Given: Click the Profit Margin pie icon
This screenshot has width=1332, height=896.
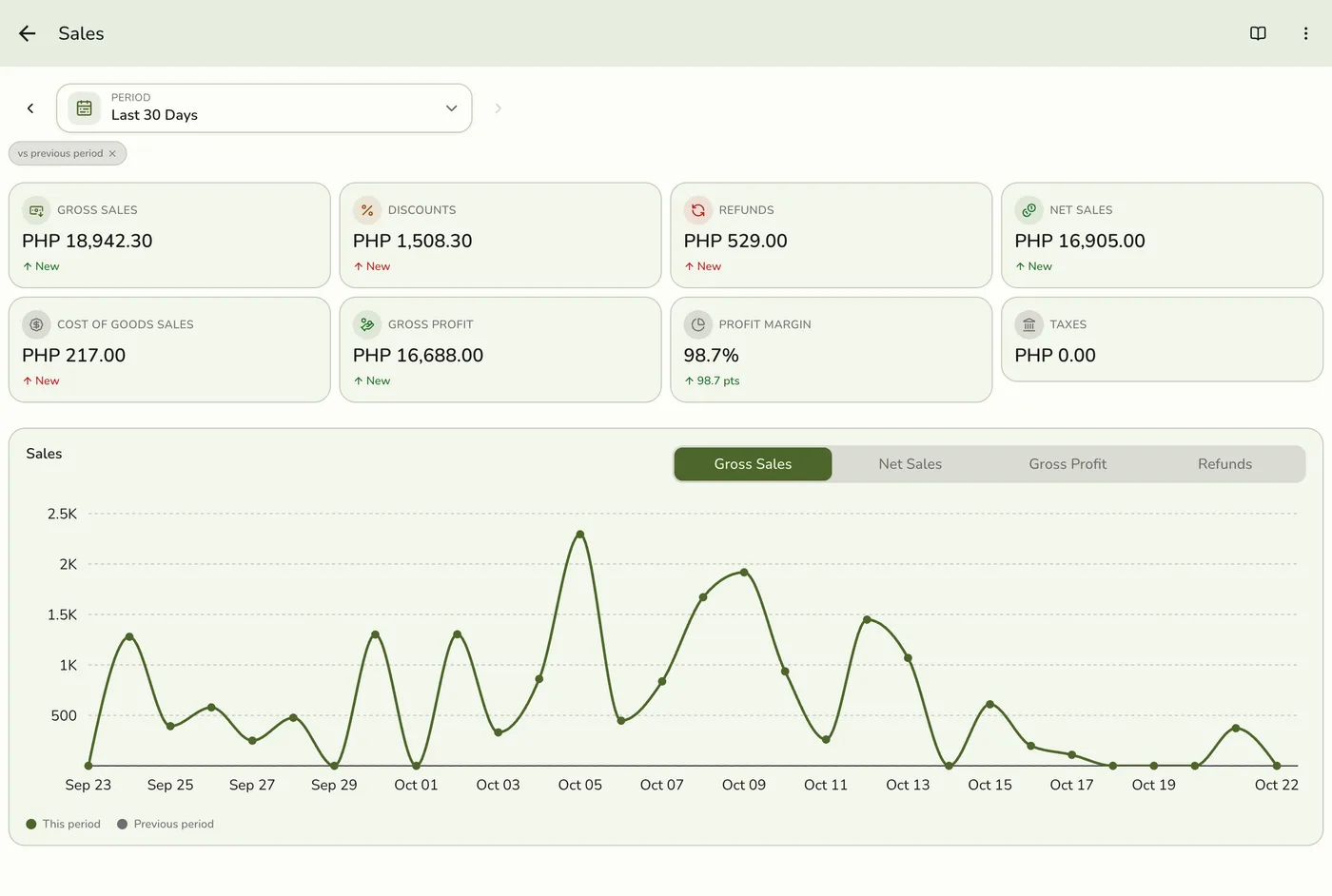Looking at the screenshot, I should click(698, 324).
